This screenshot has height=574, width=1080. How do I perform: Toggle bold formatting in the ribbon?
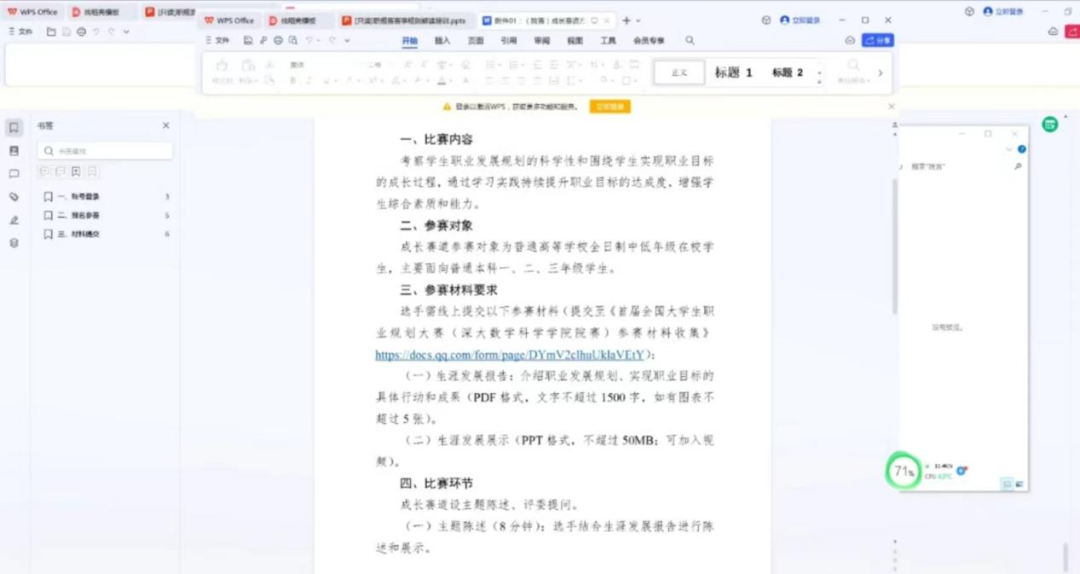pos(293,80)
